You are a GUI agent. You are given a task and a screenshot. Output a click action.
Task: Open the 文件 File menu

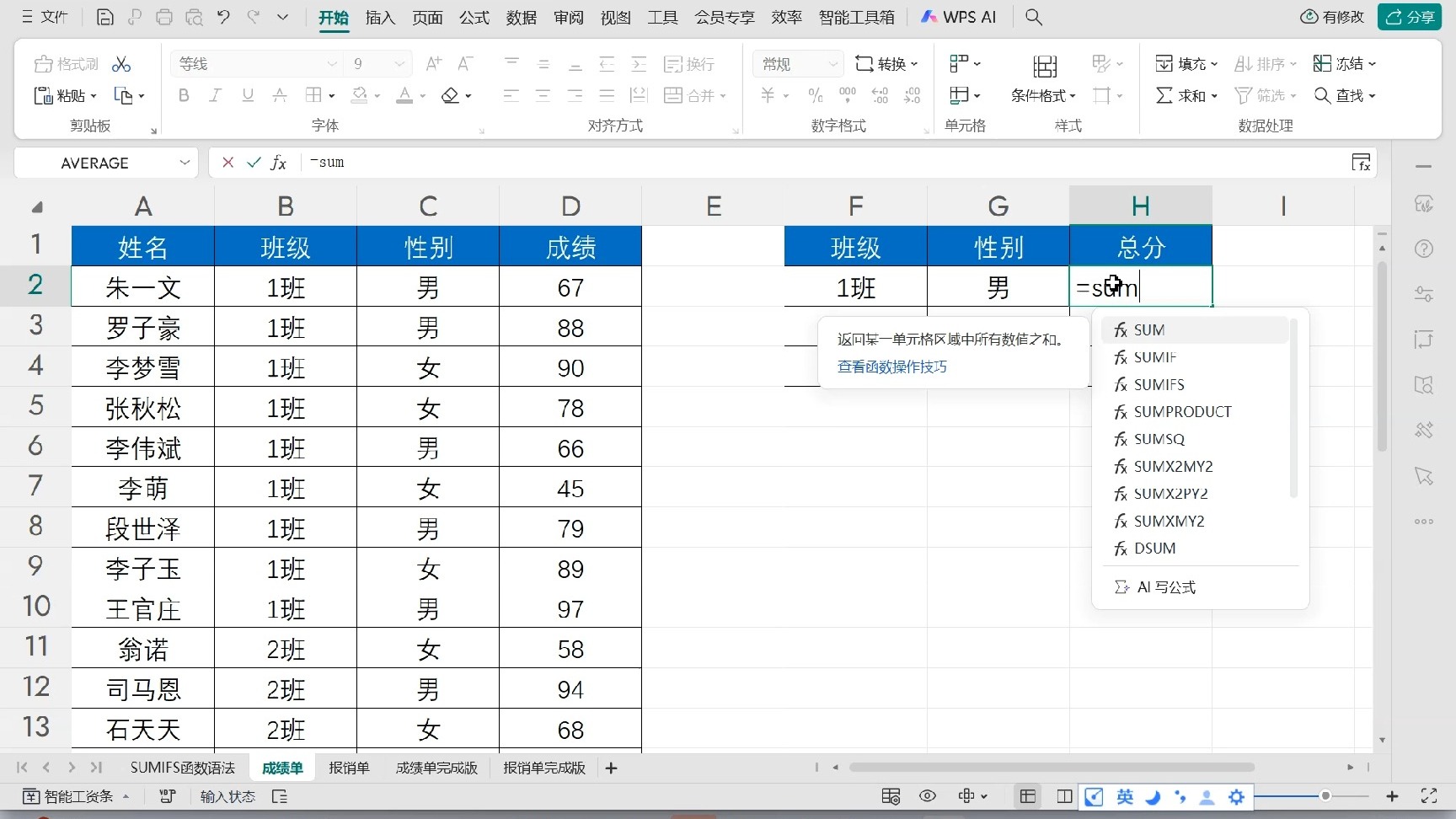tap(45, 17)
